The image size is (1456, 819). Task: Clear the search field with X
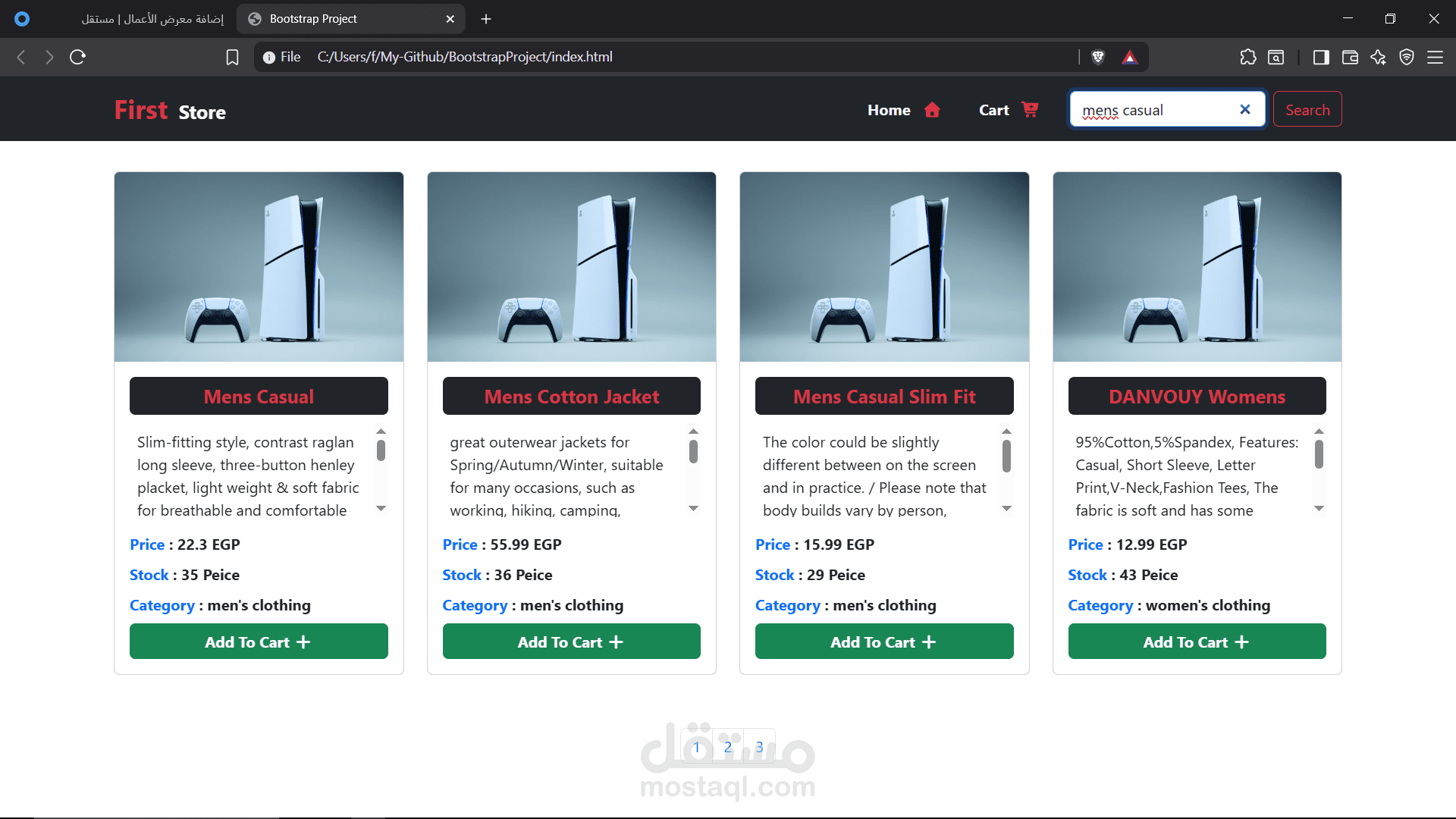coord(1244,109)
